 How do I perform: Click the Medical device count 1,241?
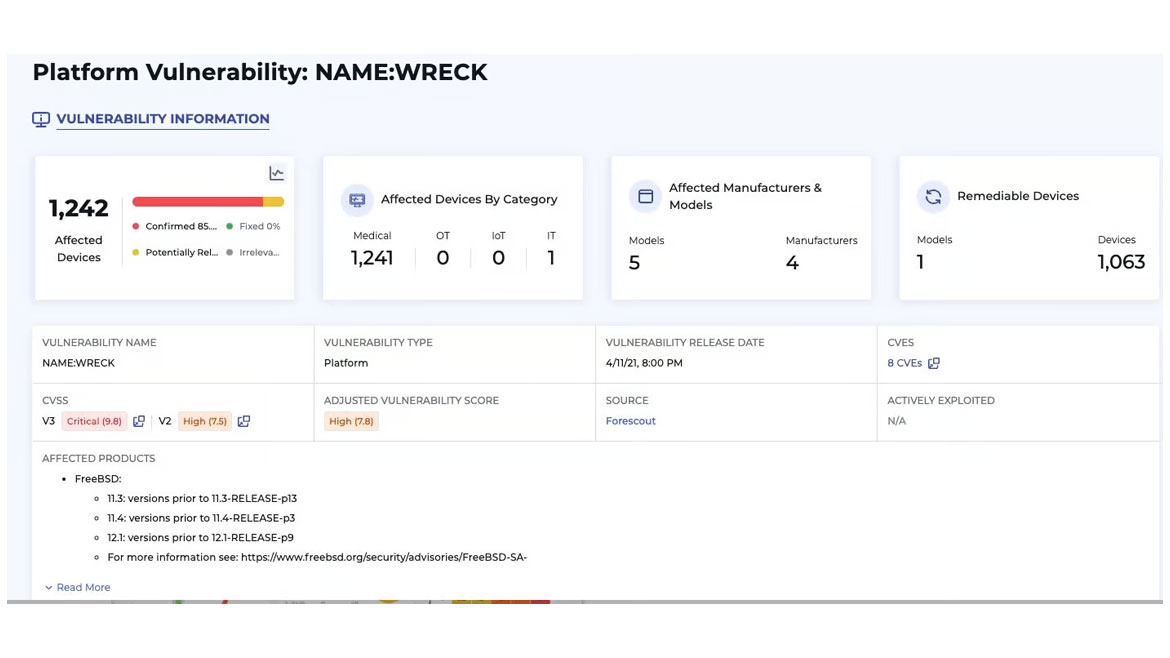coord(372,258)
